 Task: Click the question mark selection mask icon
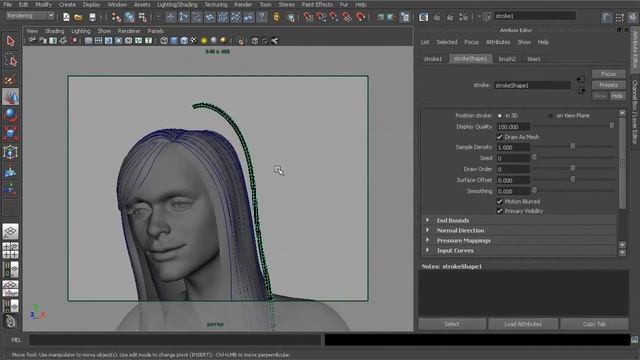(262, 17)
